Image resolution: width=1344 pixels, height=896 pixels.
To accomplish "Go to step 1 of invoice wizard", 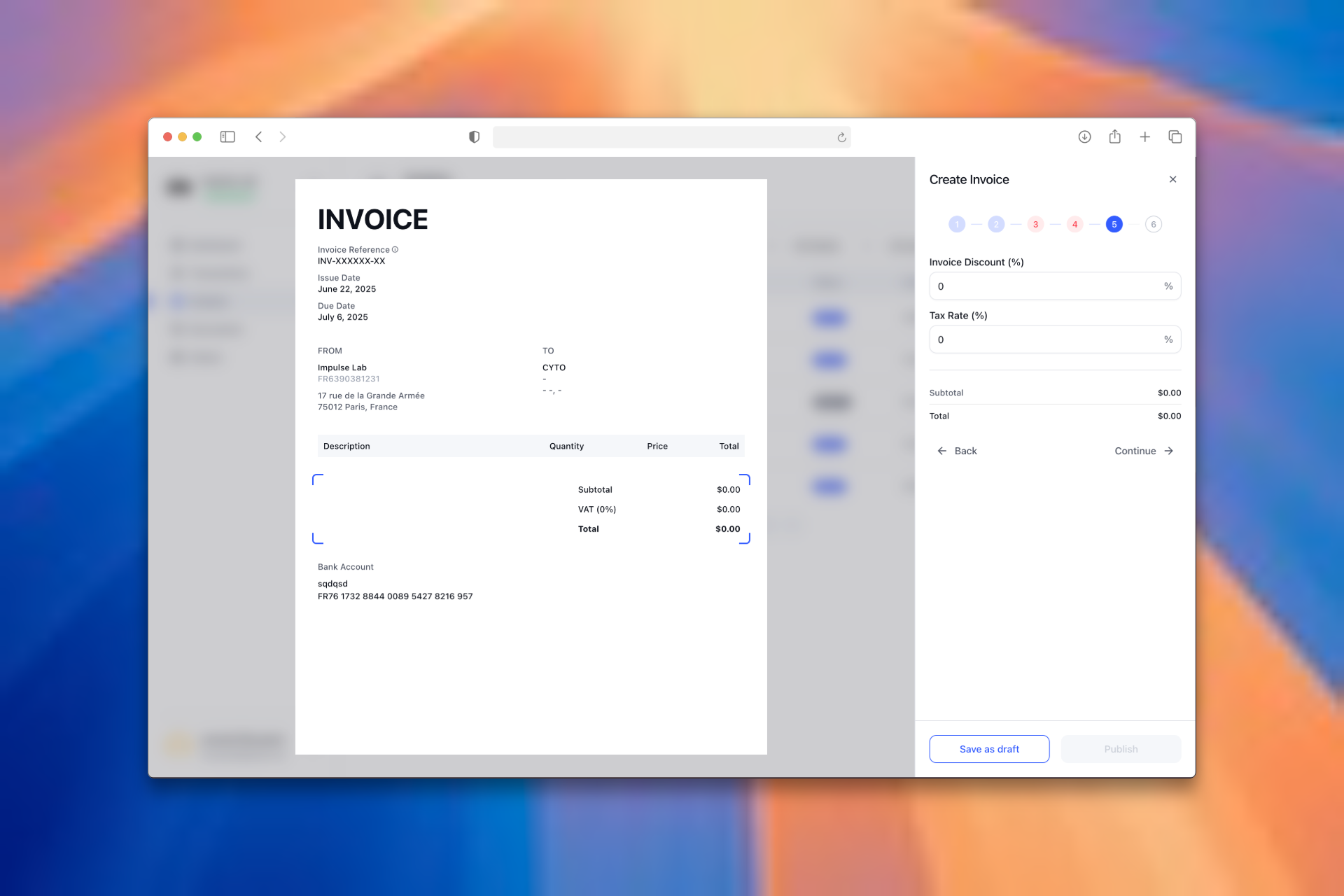I will (956, 224).
